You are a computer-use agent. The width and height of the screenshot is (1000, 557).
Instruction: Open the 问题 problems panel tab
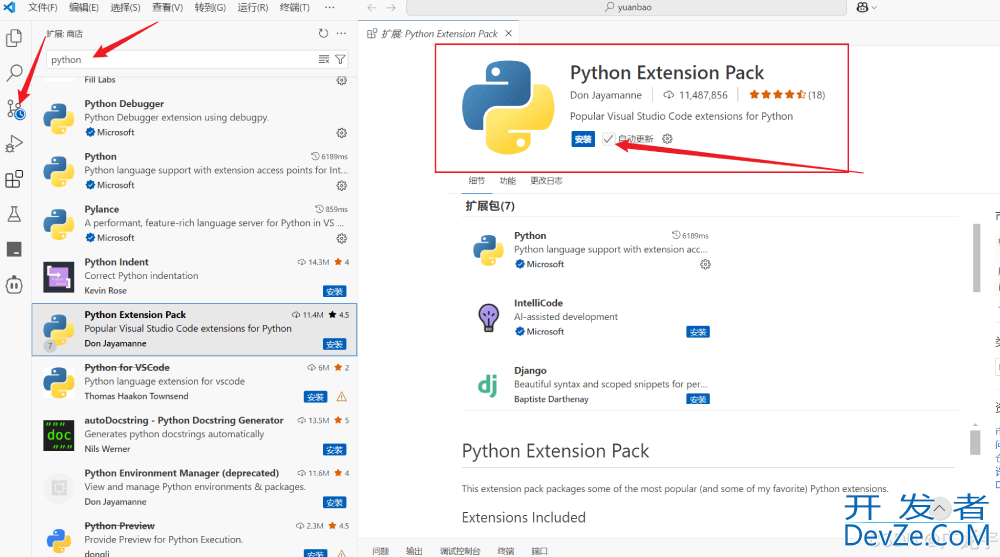coord(381,551)
